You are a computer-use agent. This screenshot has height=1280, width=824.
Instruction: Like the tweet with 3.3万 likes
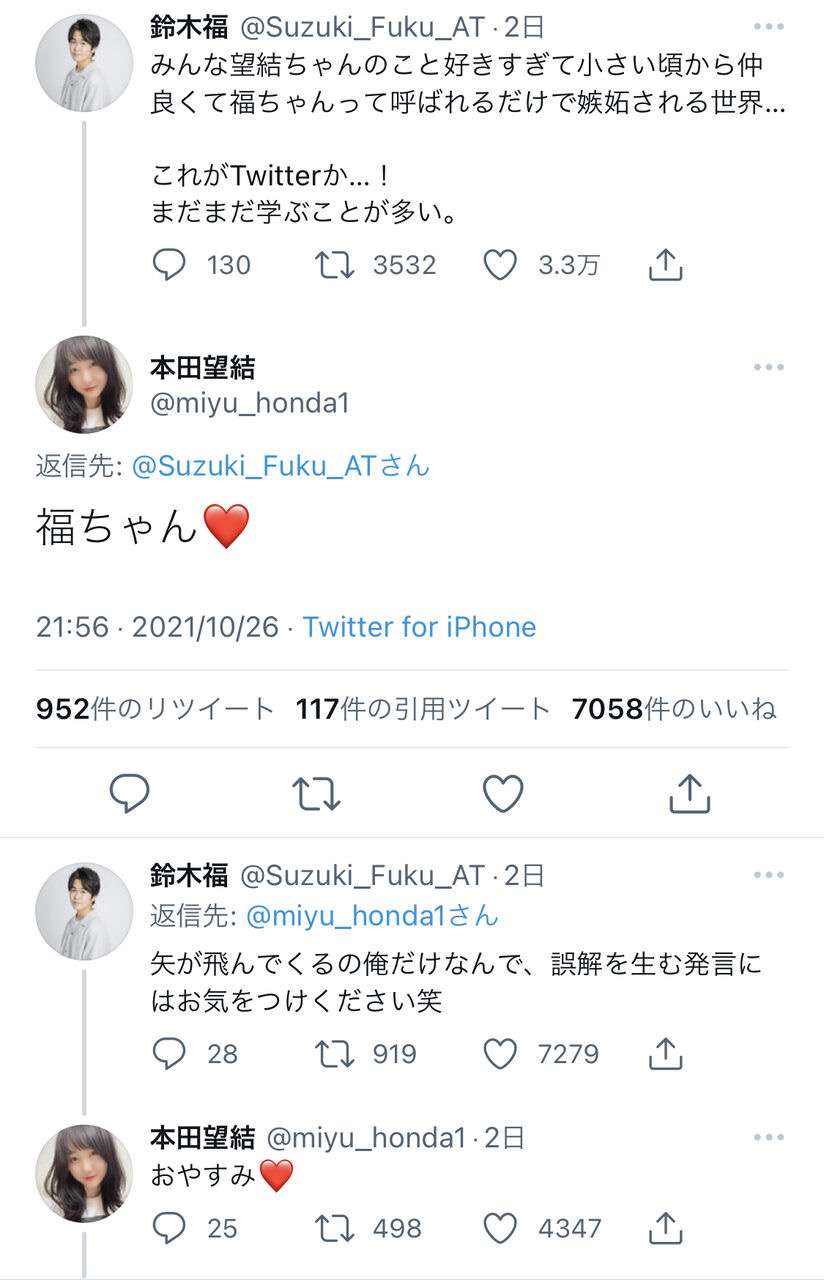click(x=500, y=265)
